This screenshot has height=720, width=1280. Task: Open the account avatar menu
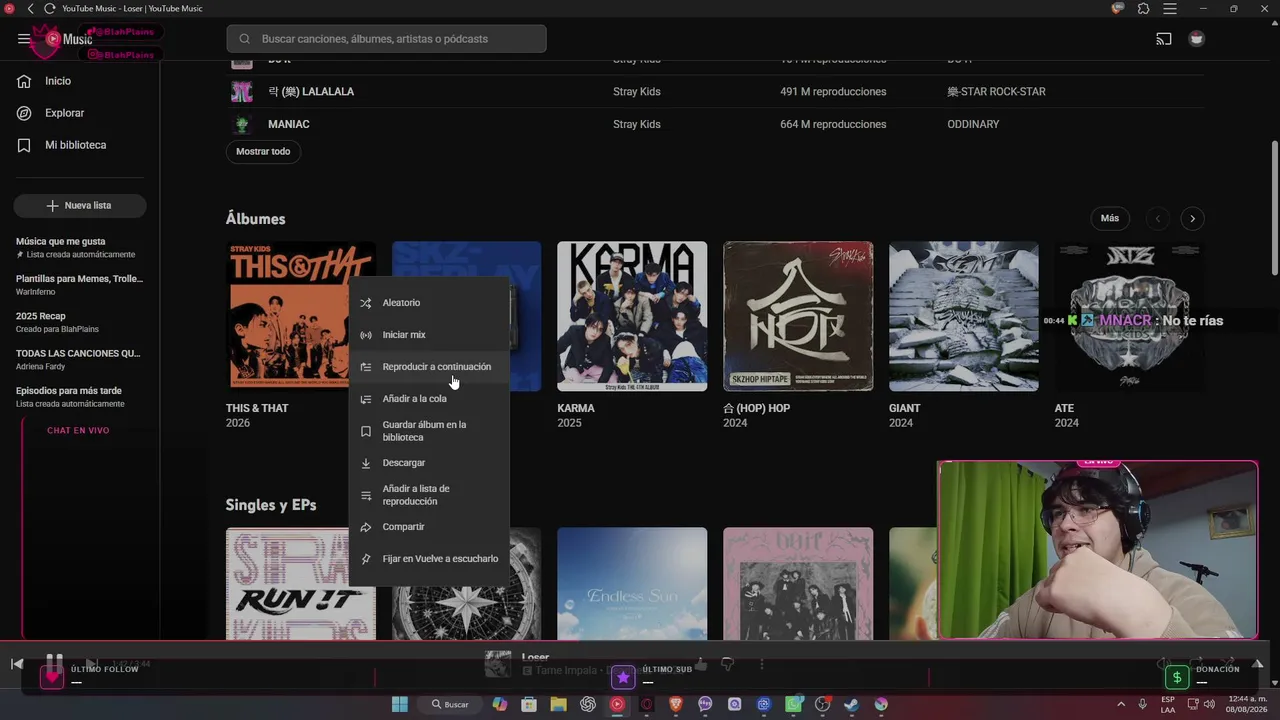(x=1196, y=39)
